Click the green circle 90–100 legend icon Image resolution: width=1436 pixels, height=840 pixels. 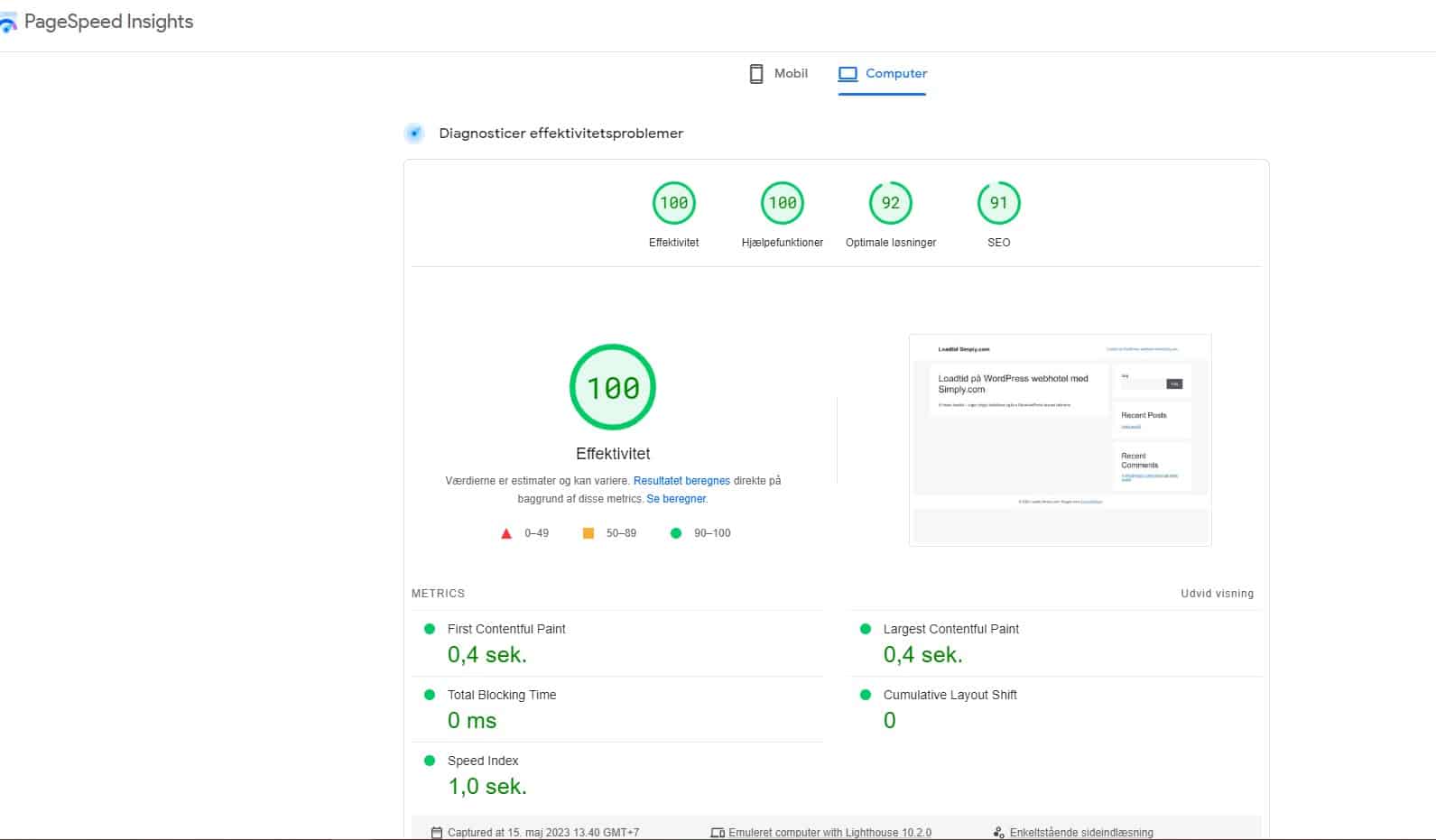[x=676, y=533]
